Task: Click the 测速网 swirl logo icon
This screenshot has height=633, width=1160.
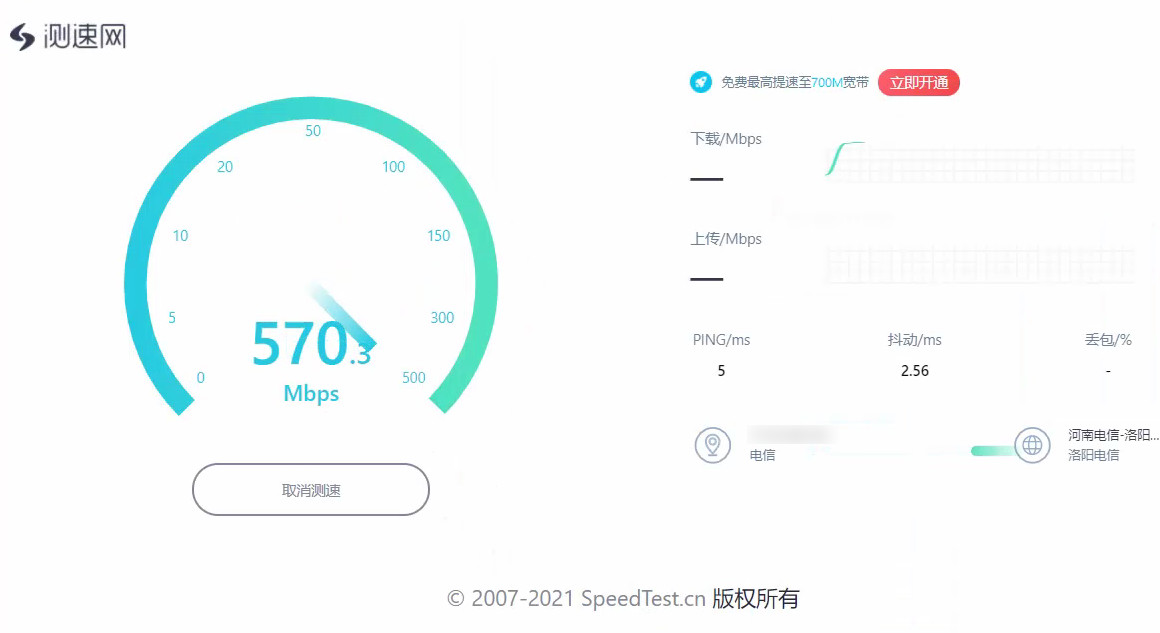Action: [x=22, y=36]
